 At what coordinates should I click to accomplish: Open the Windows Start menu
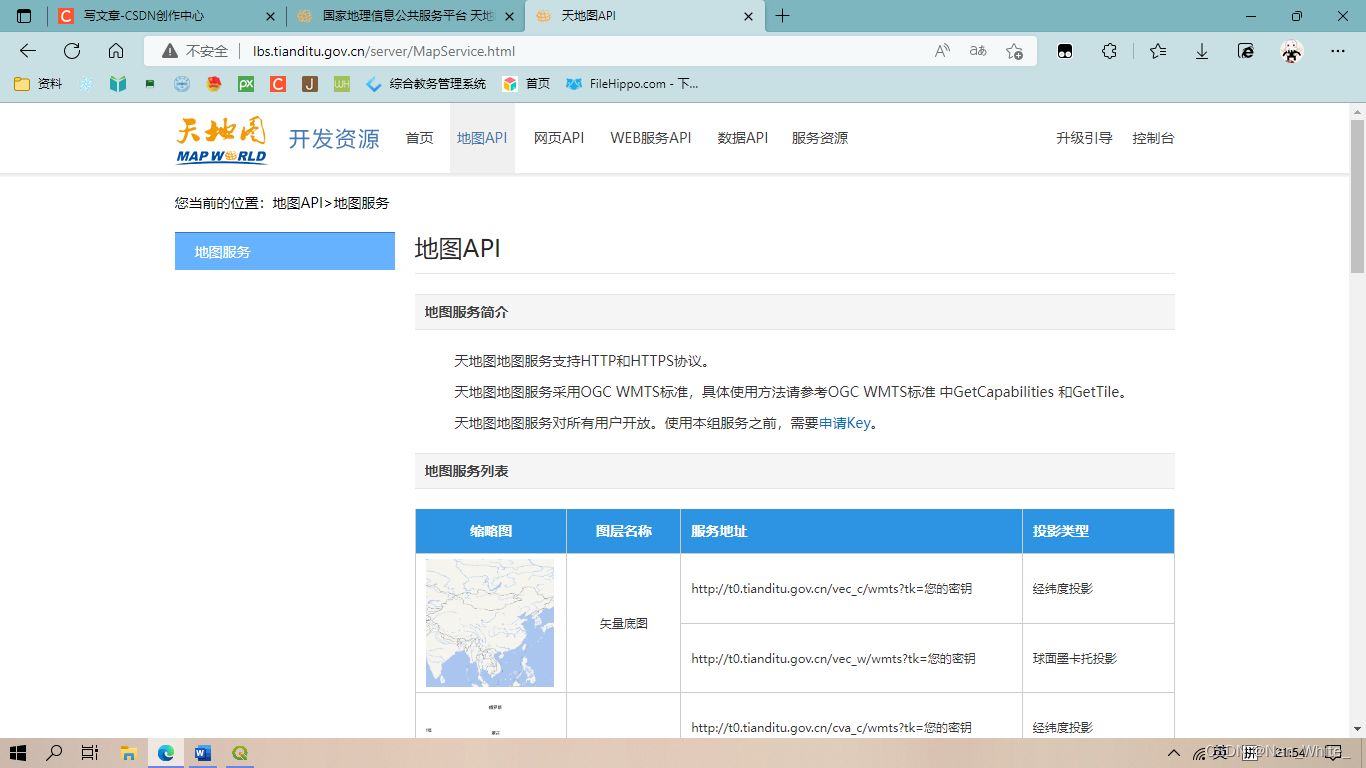point(18,753)
